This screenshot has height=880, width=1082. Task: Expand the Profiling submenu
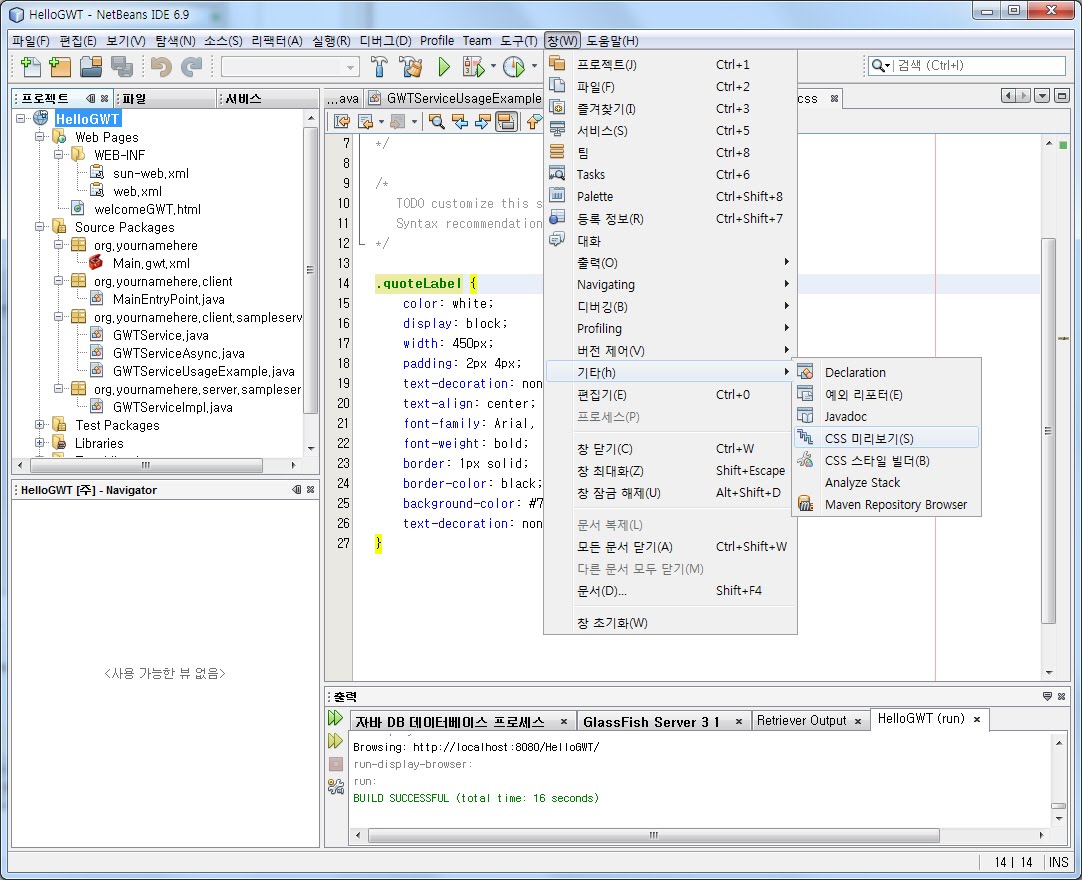(x=670, y=329)
